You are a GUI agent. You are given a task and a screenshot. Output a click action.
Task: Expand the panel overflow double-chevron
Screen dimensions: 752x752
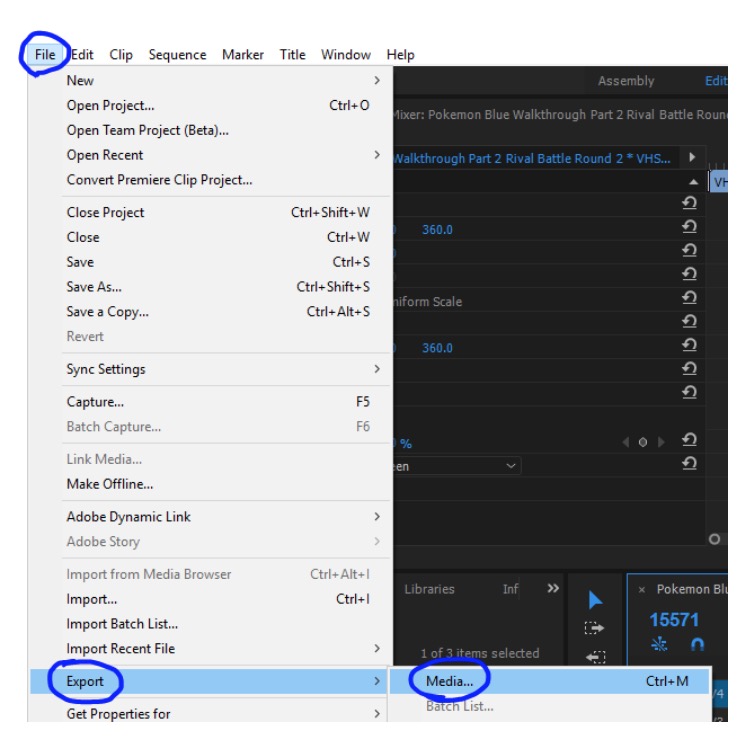[x=553, y=589]
